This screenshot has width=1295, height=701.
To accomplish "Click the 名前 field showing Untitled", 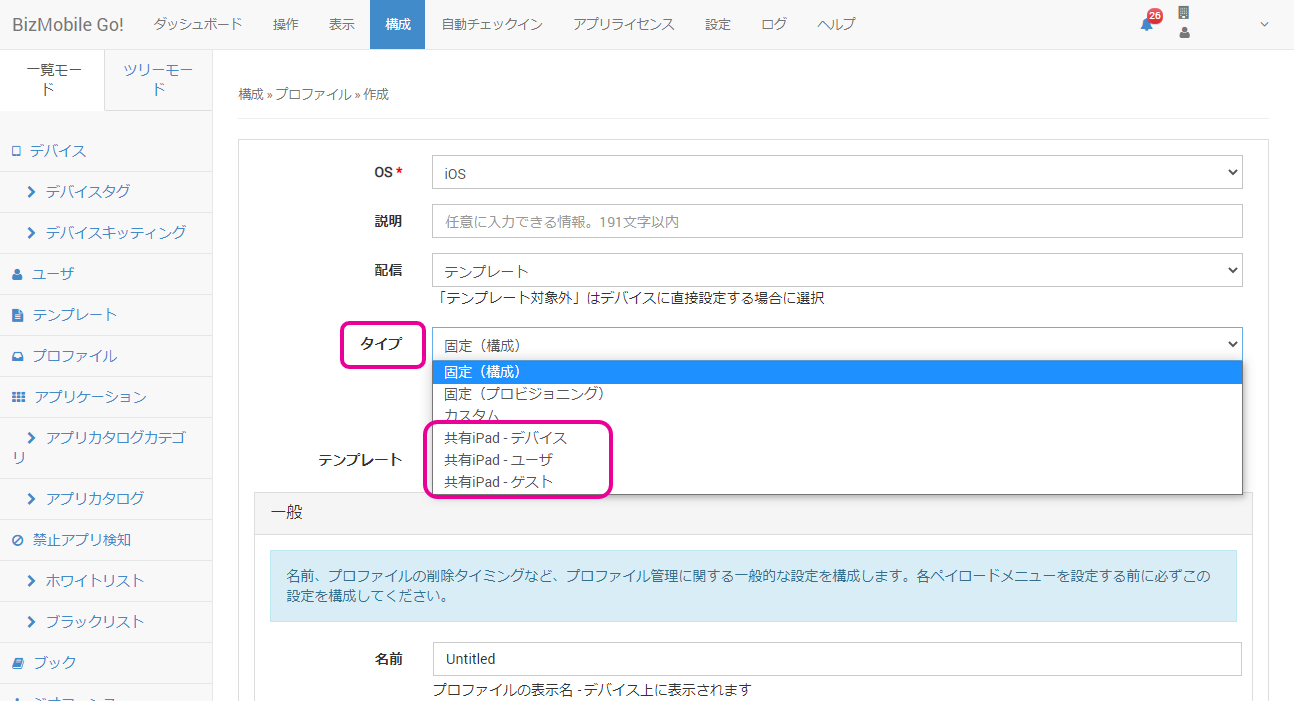I will pyautogui.click(x=835, y=658).
